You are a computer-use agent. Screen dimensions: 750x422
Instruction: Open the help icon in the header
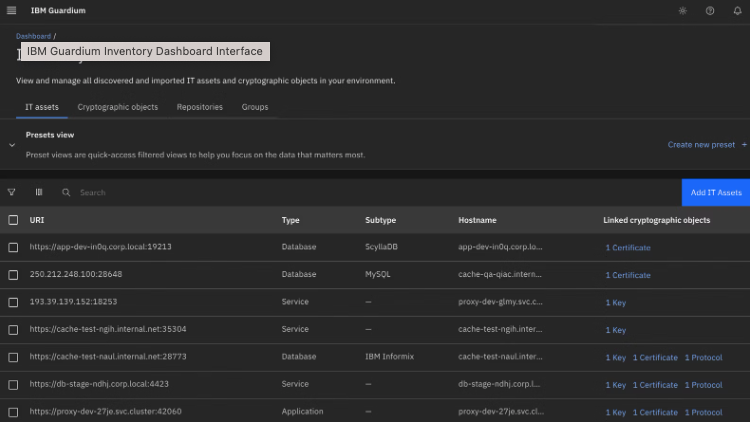(710, 11)
